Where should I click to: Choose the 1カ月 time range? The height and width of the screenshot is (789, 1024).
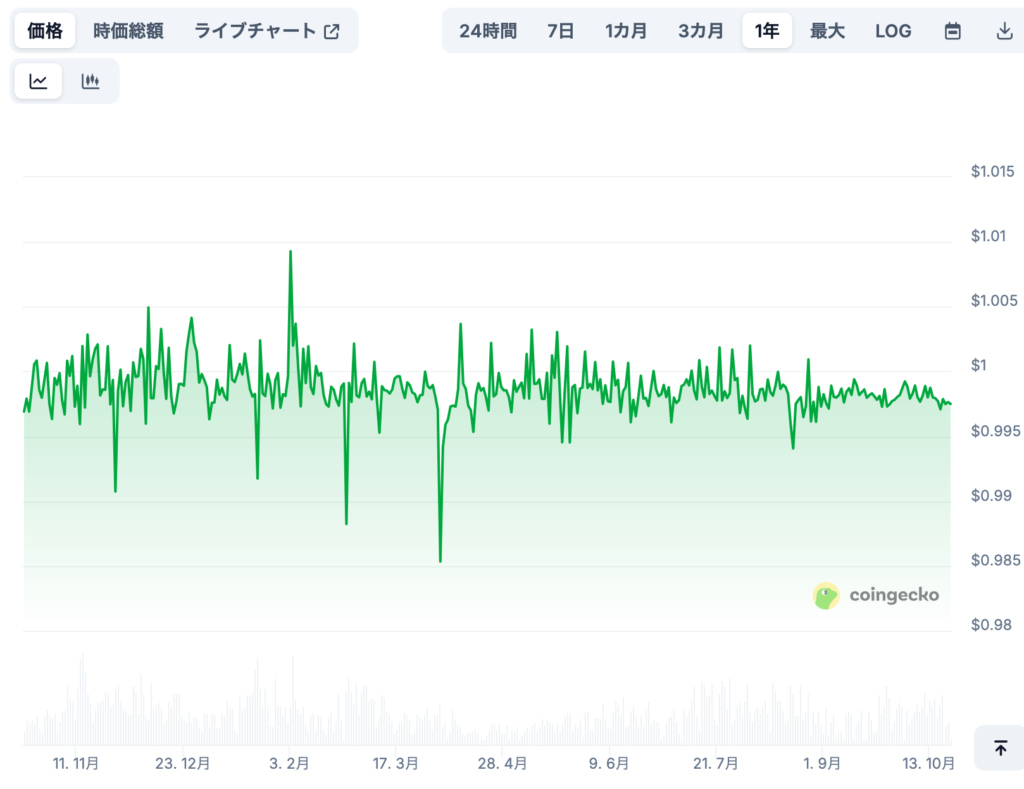coord(626,31)
